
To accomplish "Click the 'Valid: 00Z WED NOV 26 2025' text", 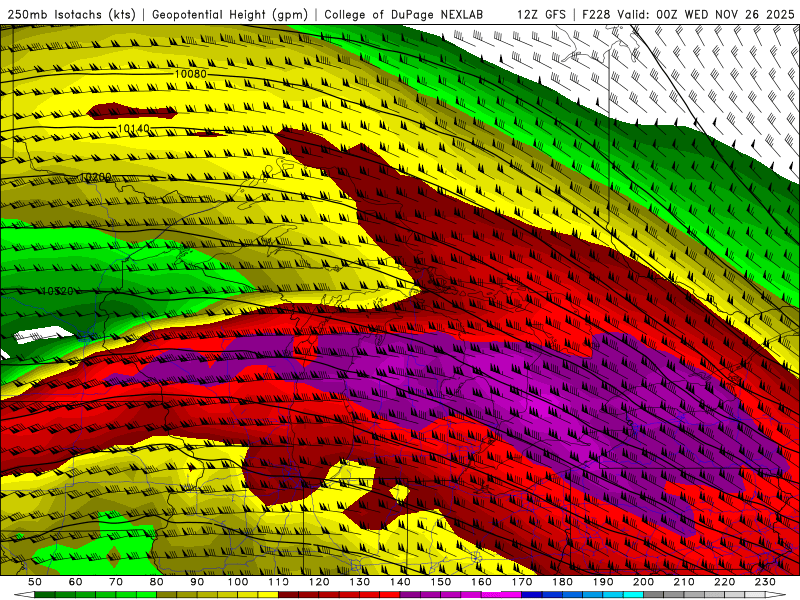I will [x=705, y=14].
